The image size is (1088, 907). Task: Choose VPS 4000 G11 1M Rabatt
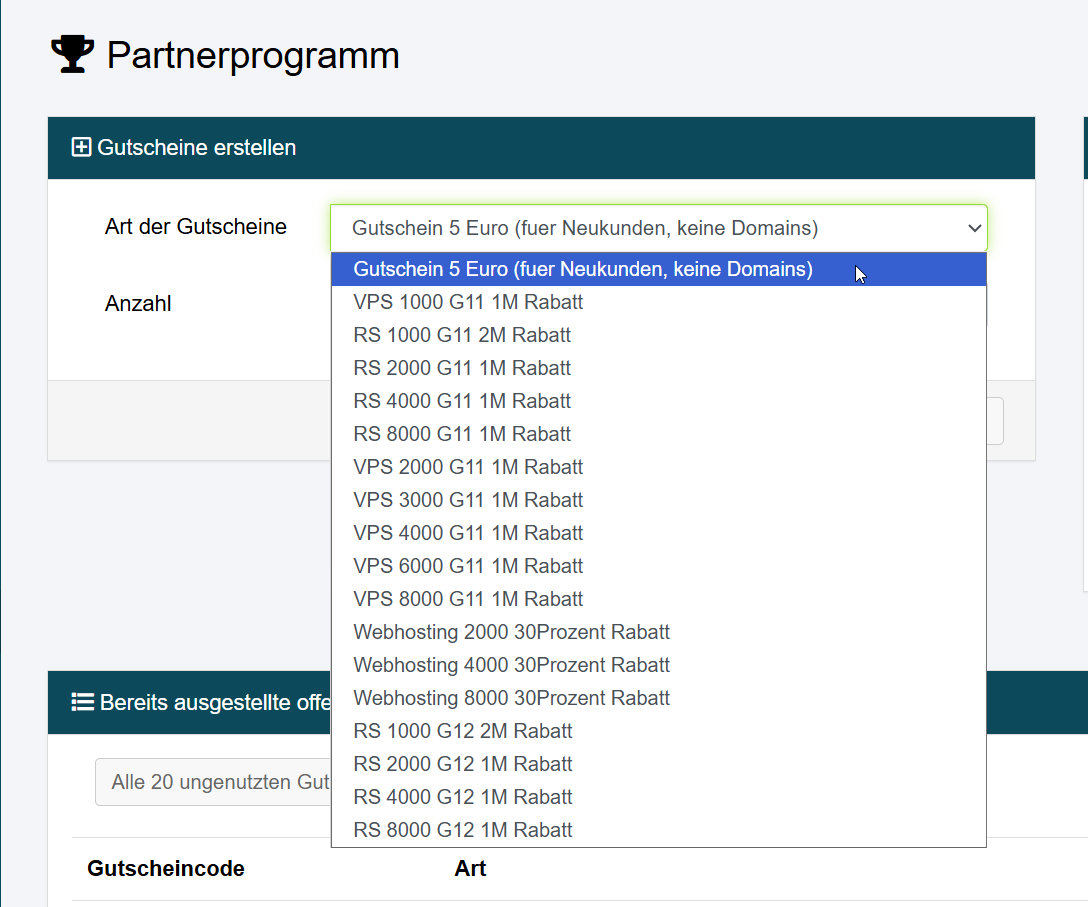point(468,533)
